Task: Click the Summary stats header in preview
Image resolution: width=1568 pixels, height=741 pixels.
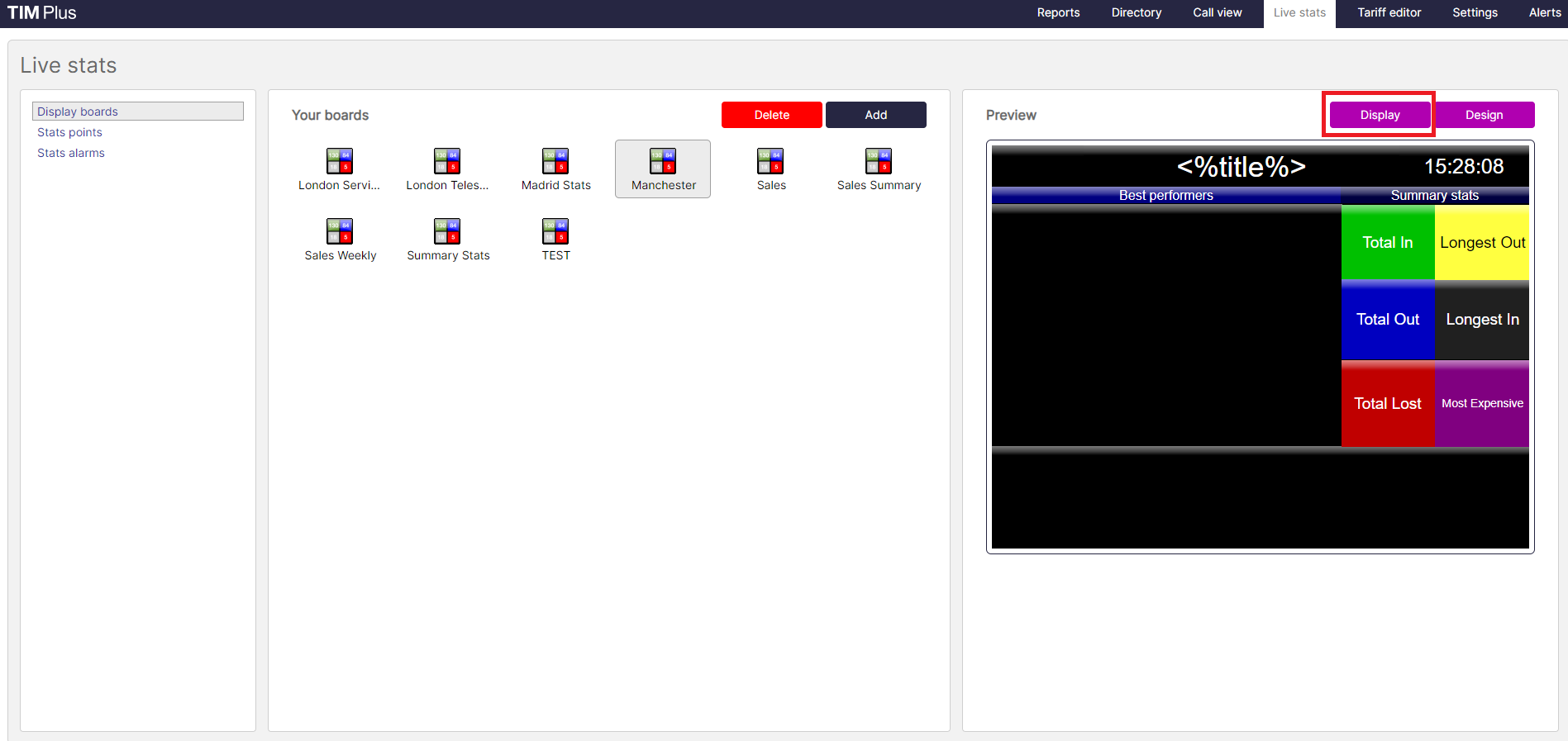Action: click(x=1434, y=195)
